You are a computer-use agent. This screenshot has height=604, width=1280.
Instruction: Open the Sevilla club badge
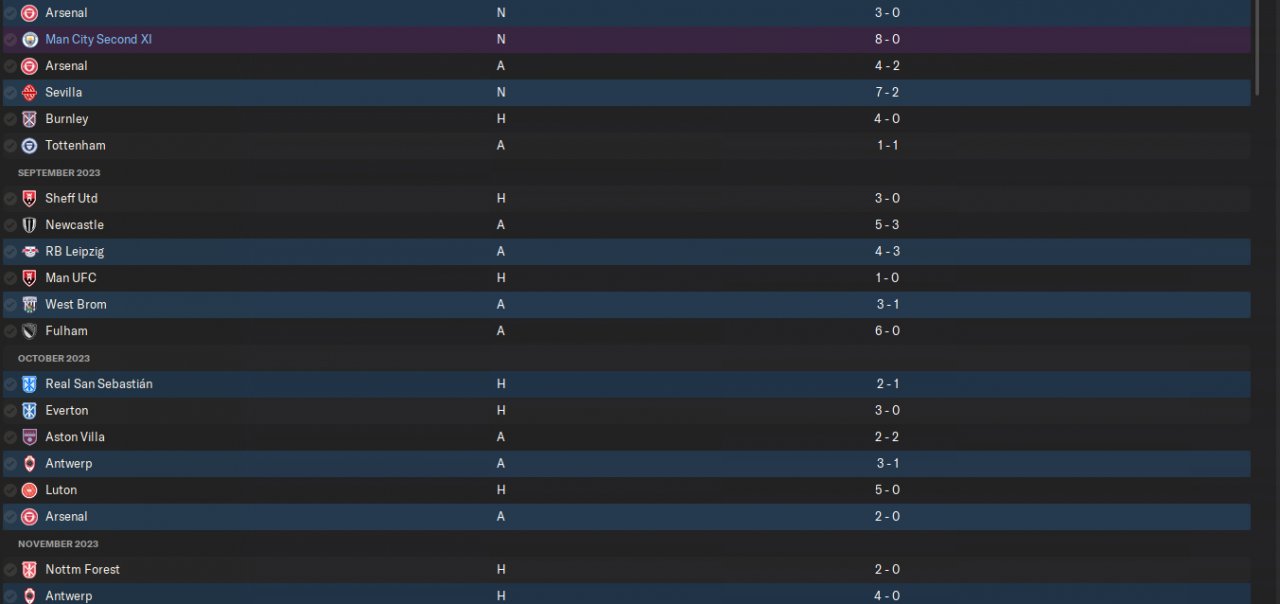pos(30,93)
